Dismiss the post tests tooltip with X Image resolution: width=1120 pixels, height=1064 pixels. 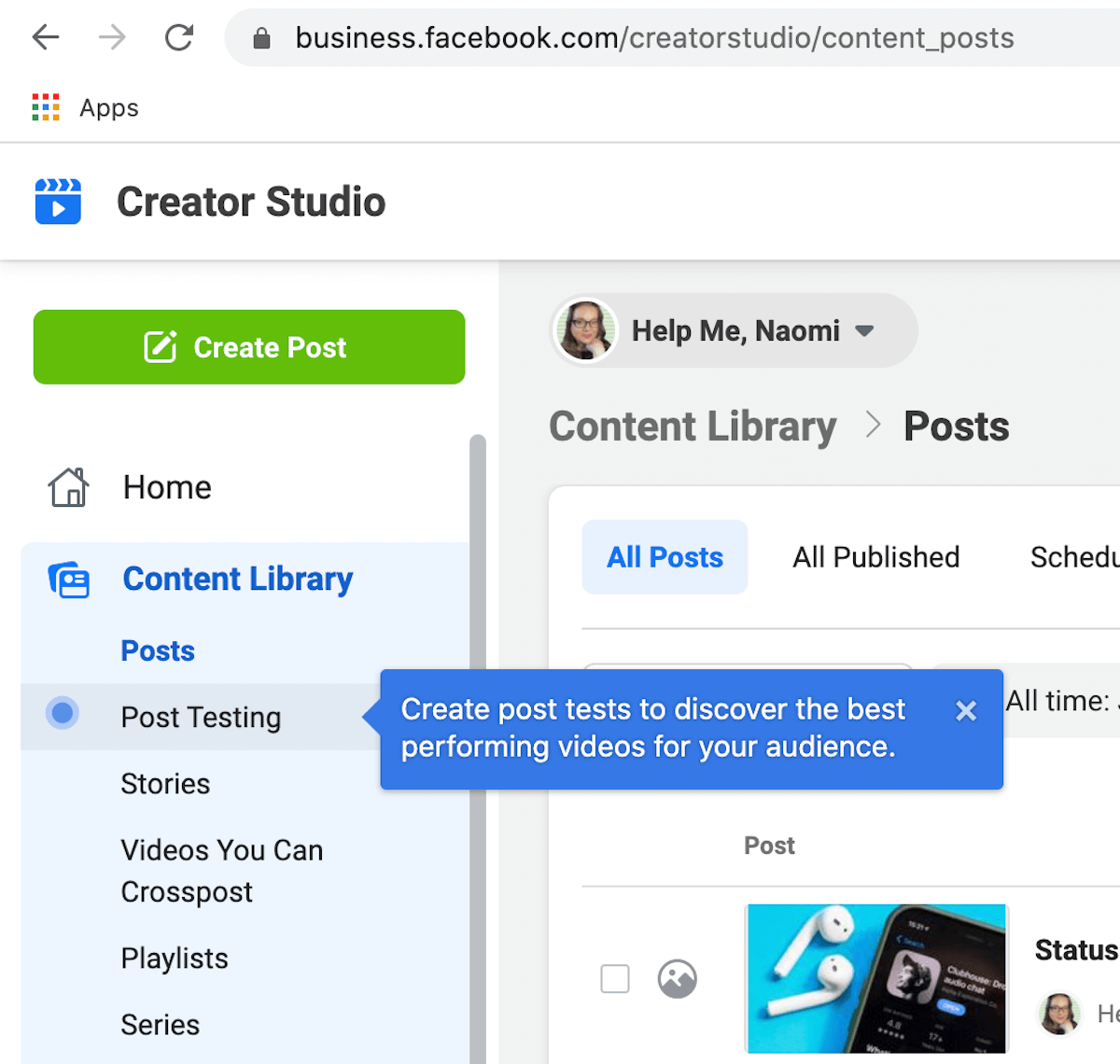click(966, 711)
